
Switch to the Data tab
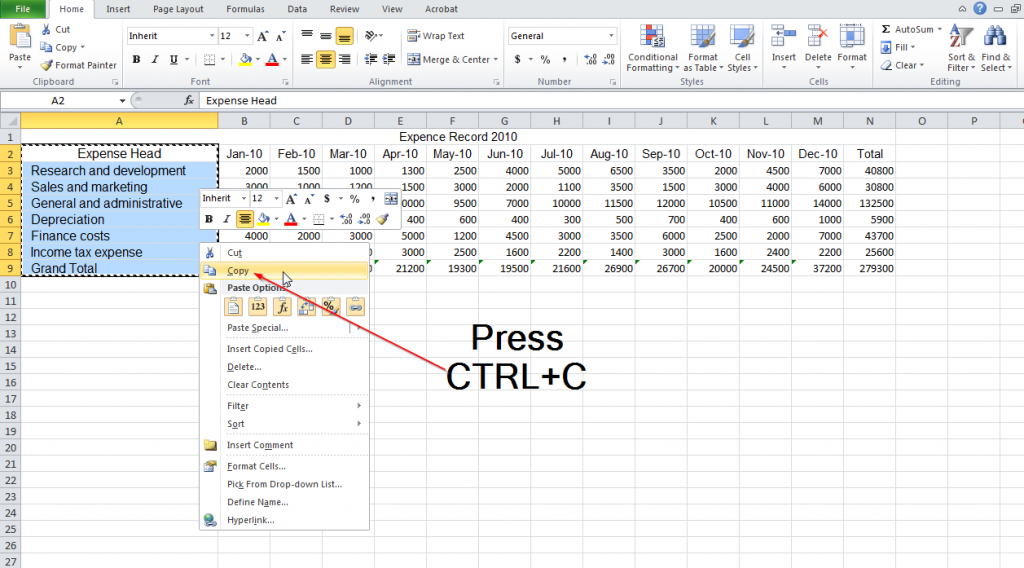tap(297, 9)
